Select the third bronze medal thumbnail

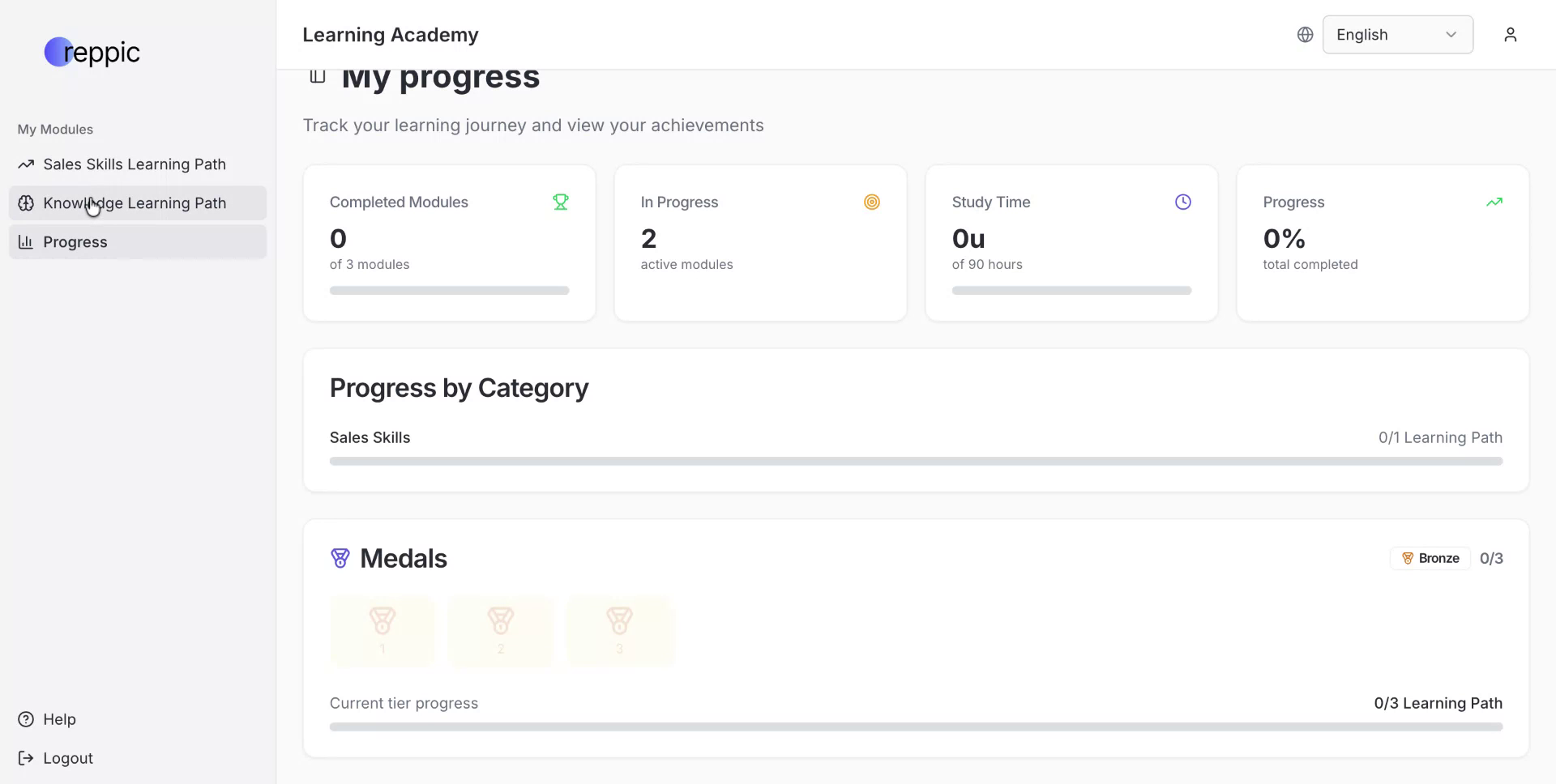pyautogui.click(x=620, y=631)
